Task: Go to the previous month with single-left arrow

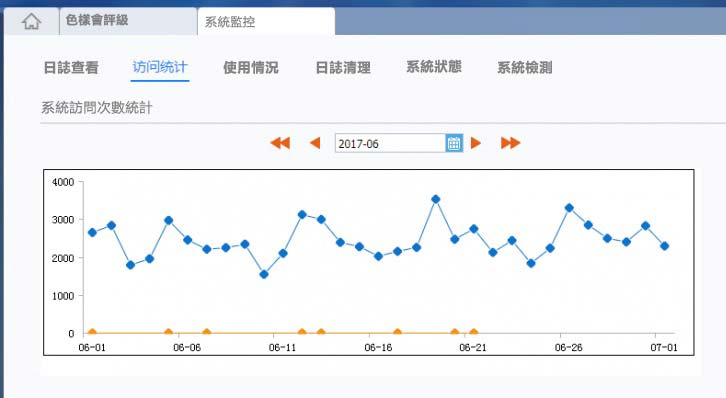Action: coord(315,143)
